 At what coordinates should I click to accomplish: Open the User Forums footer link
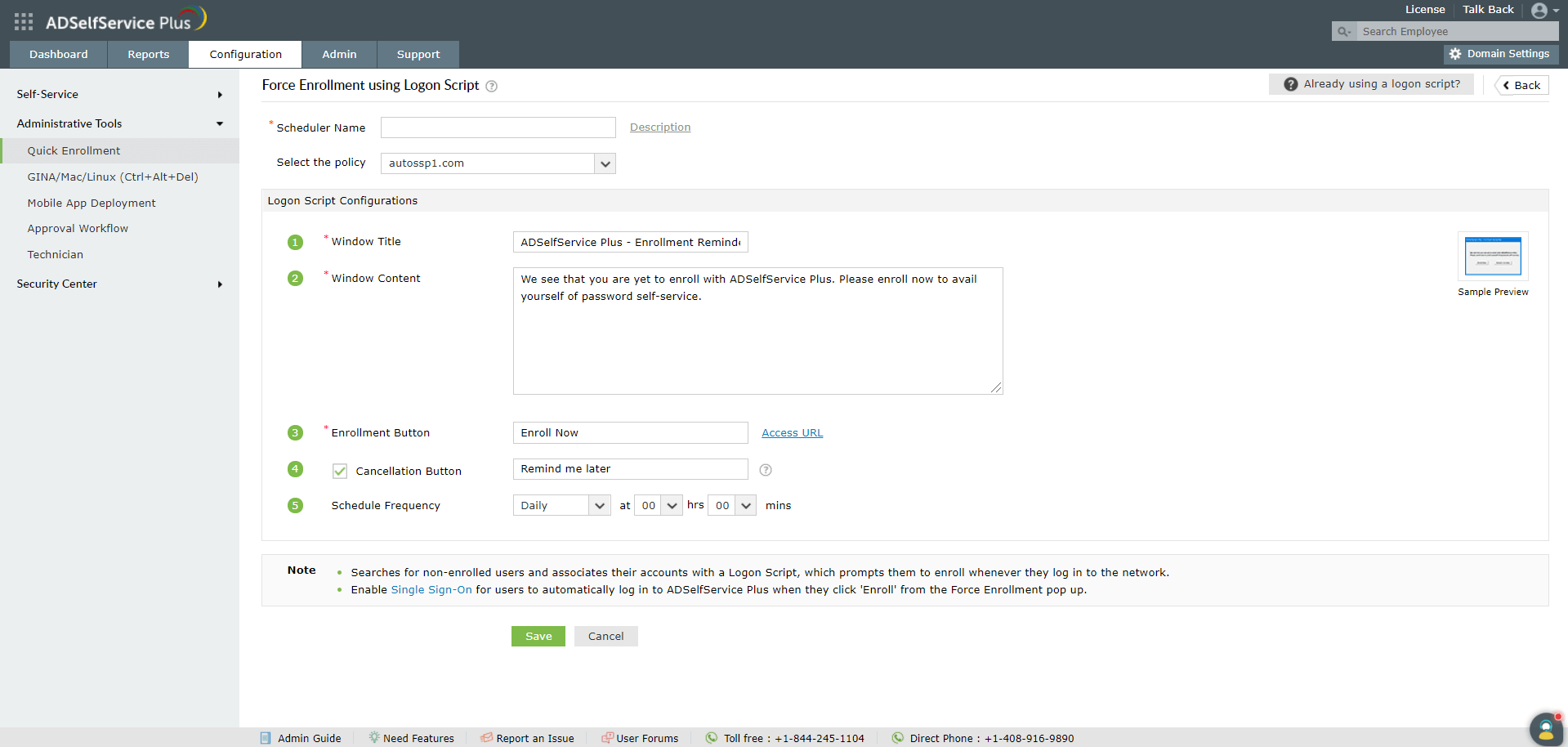coord(647,739)
